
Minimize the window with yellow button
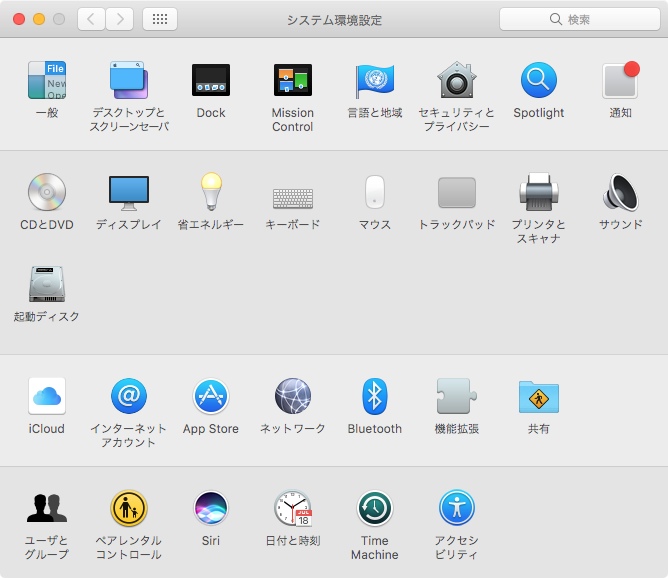[39, 19]
